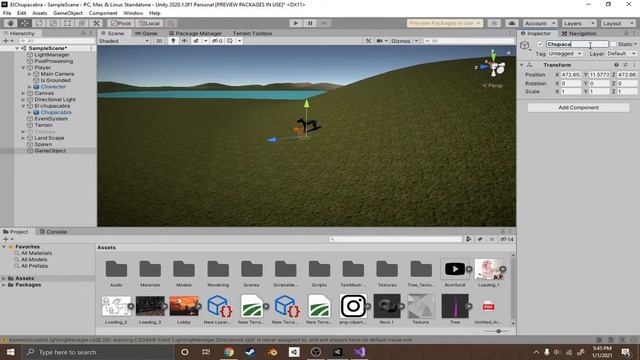Screen dimensions: 640x360
Task: Toggle scene lighting bulb icon
Action: [173, 41]
